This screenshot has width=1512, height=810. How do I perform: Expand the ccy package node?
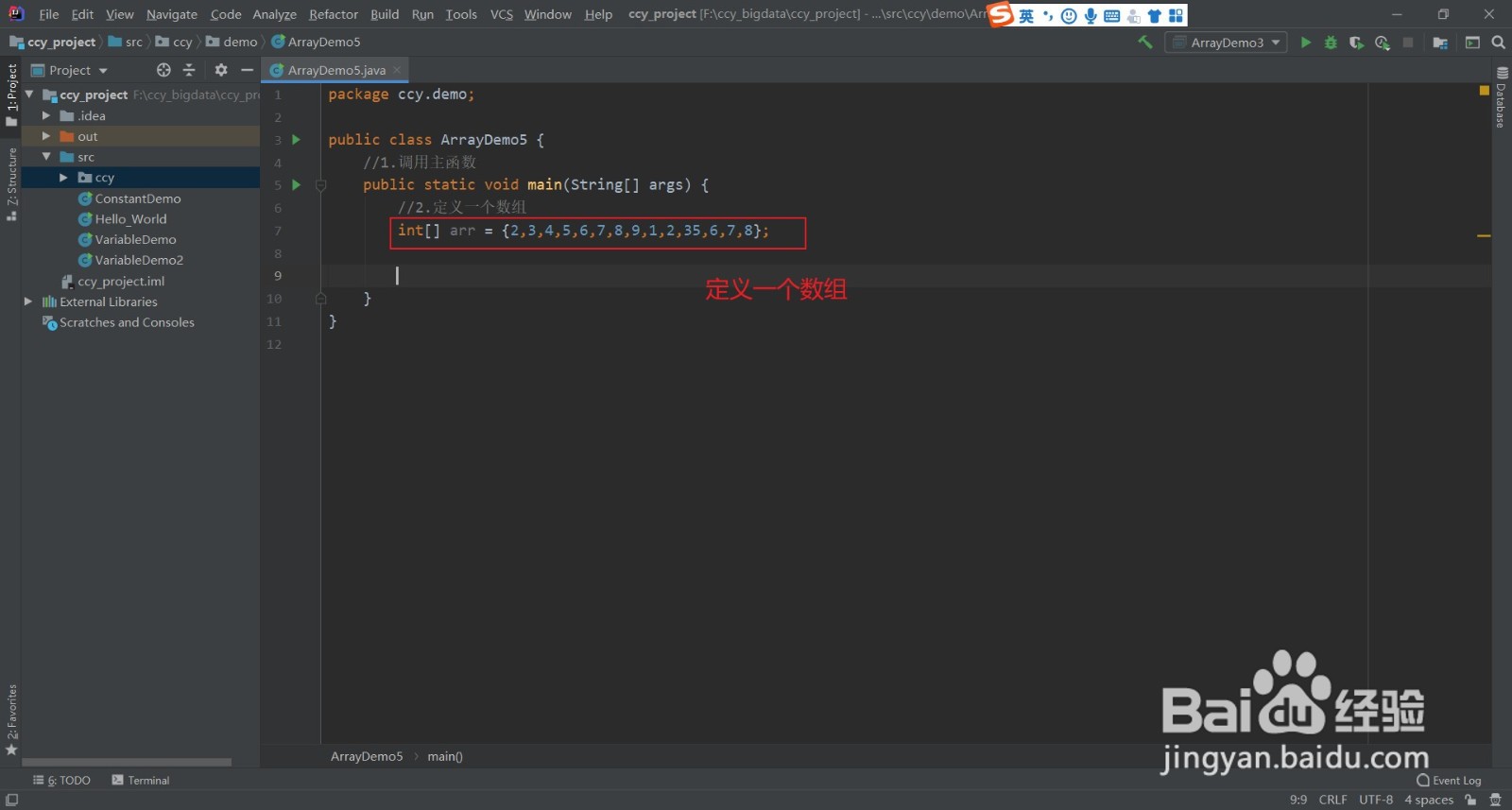coord(63,178)
